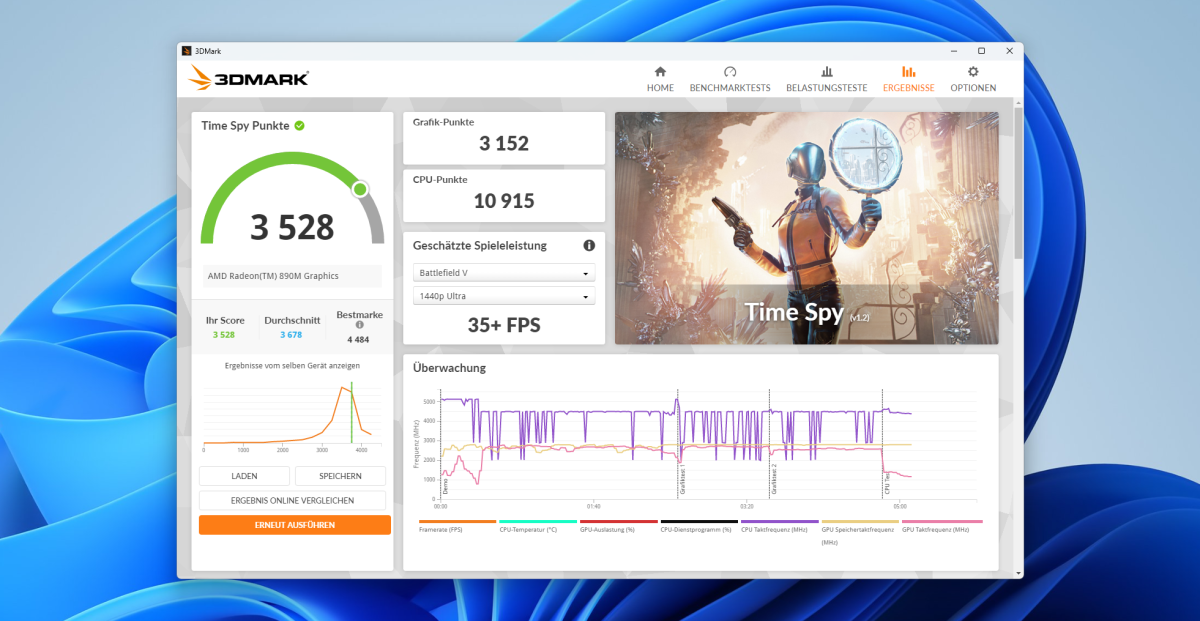This screenshot has width=1200, height=621.
Task: Click the 3DMARK logo
Action: 248,77
